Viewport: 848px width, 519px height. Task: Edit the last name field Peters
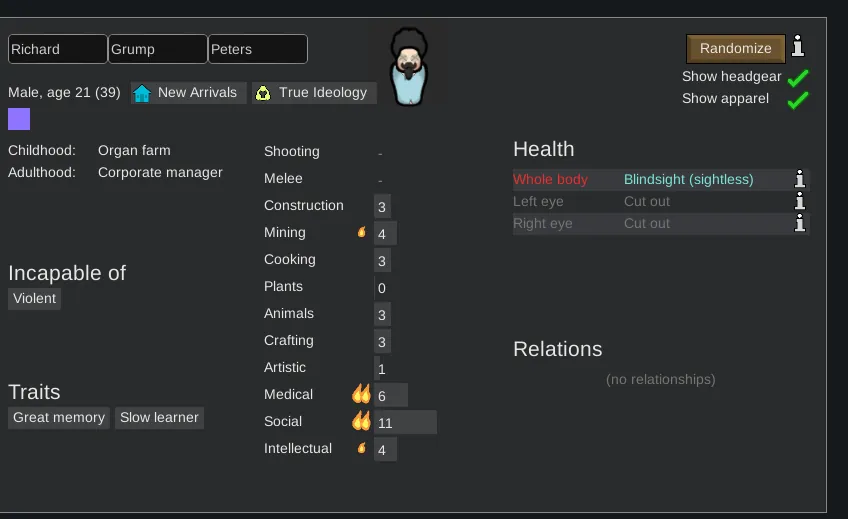[258, 49]
